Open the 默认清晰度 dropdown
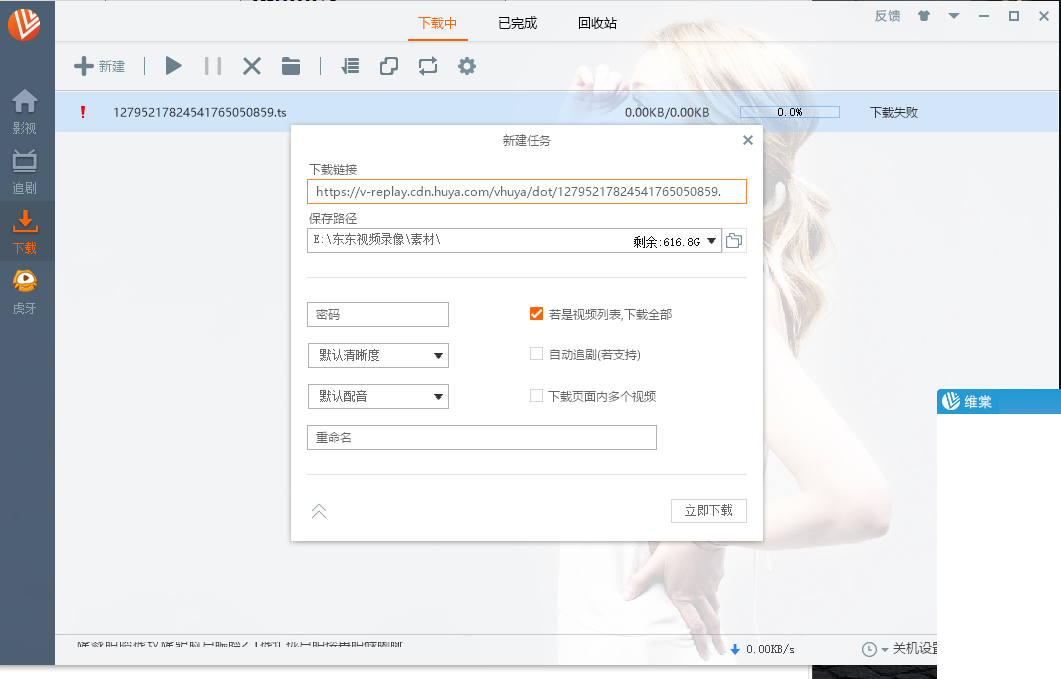 point(378,355)
